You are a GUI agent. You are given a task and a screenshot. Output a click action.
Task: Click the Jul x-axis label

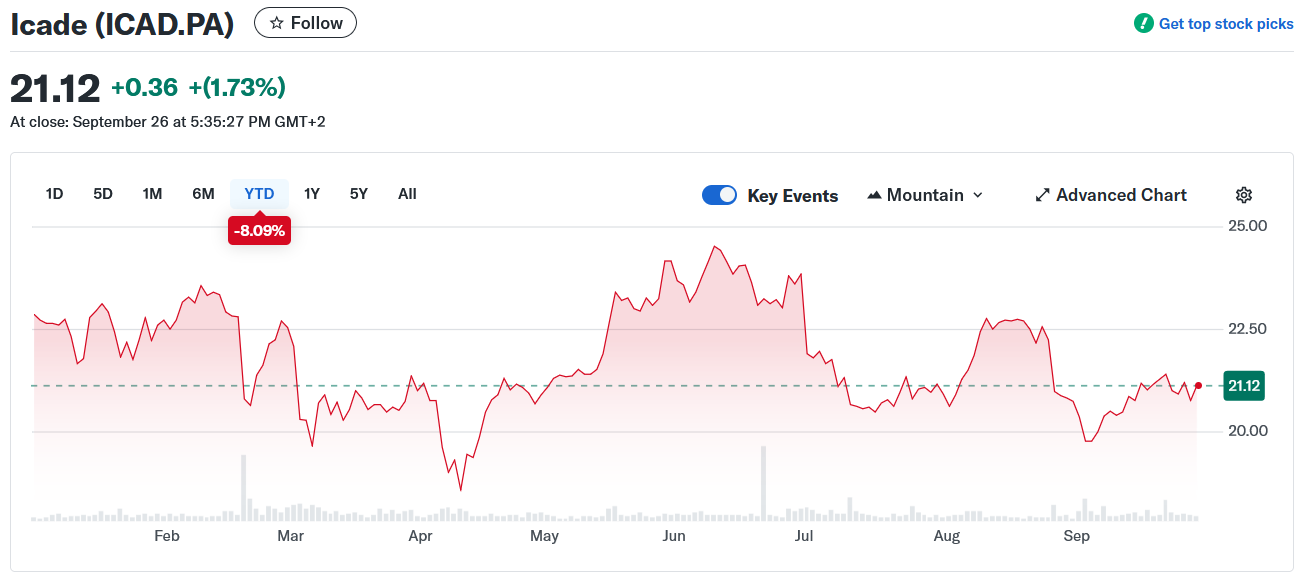pyautogui.click(x=802, y=537)
